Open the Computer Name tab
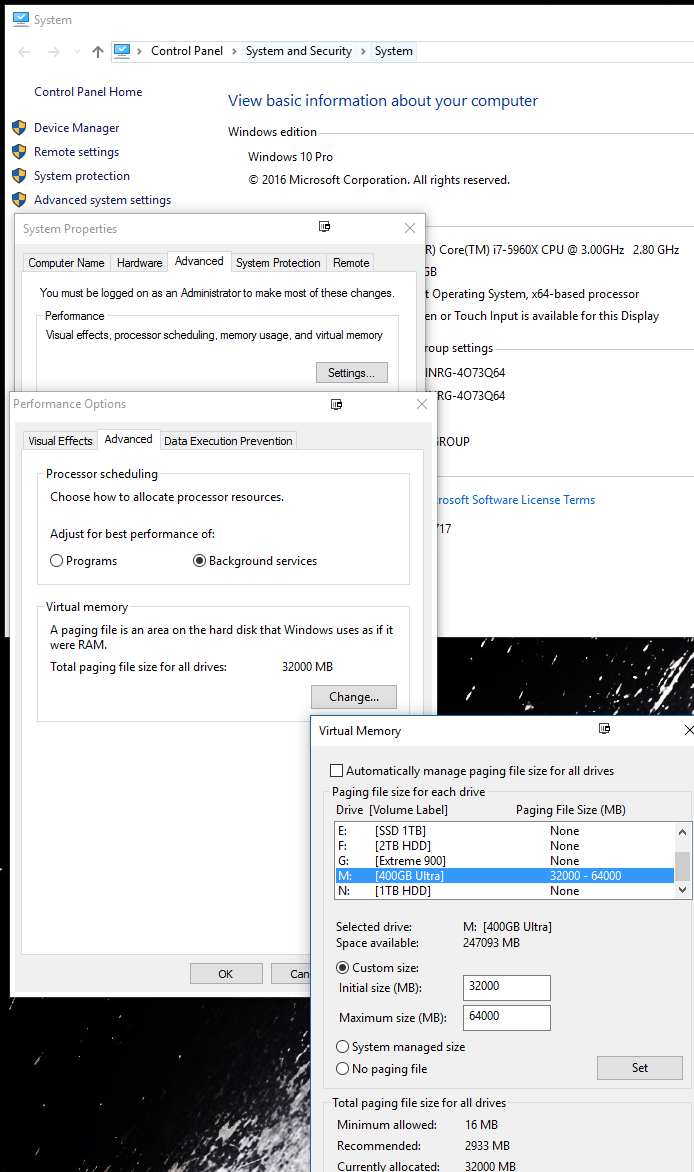Image resolution: width=694 pixels, height=1172 pixels. click(x=66, y=263)
